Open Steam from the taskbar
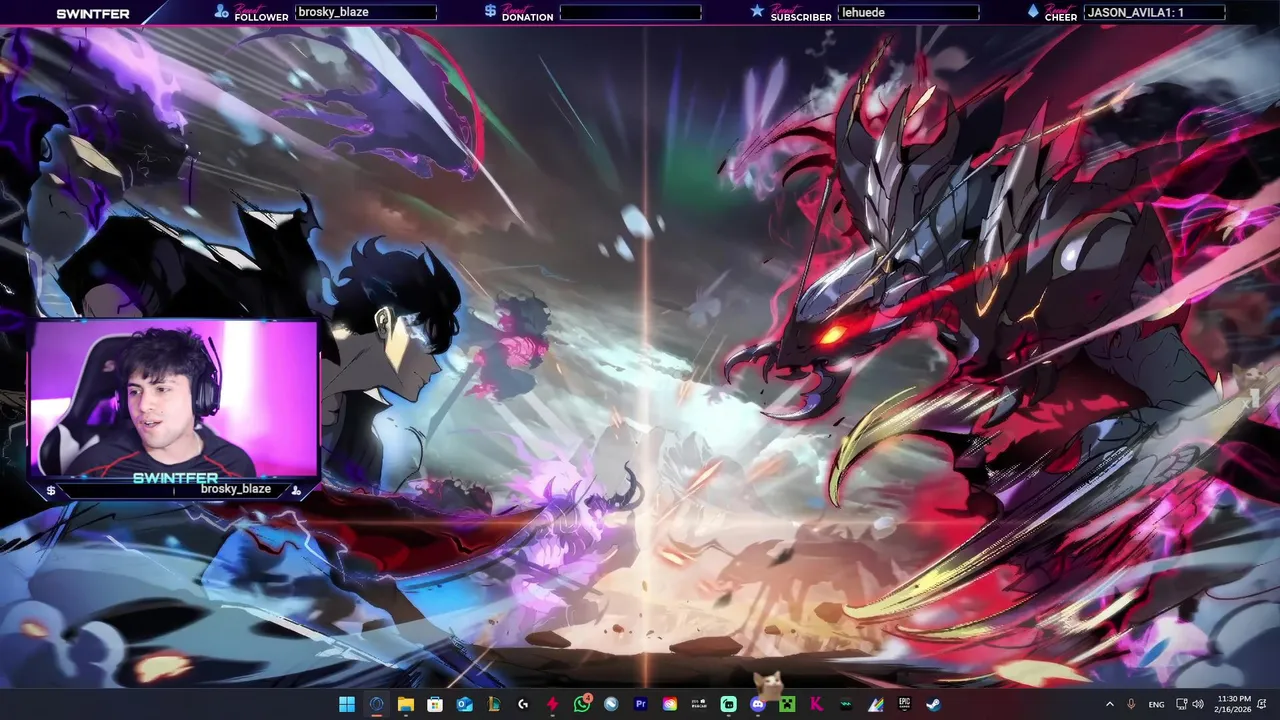Viewport: 1280px width, 720px height. click(x=934, y=704)
